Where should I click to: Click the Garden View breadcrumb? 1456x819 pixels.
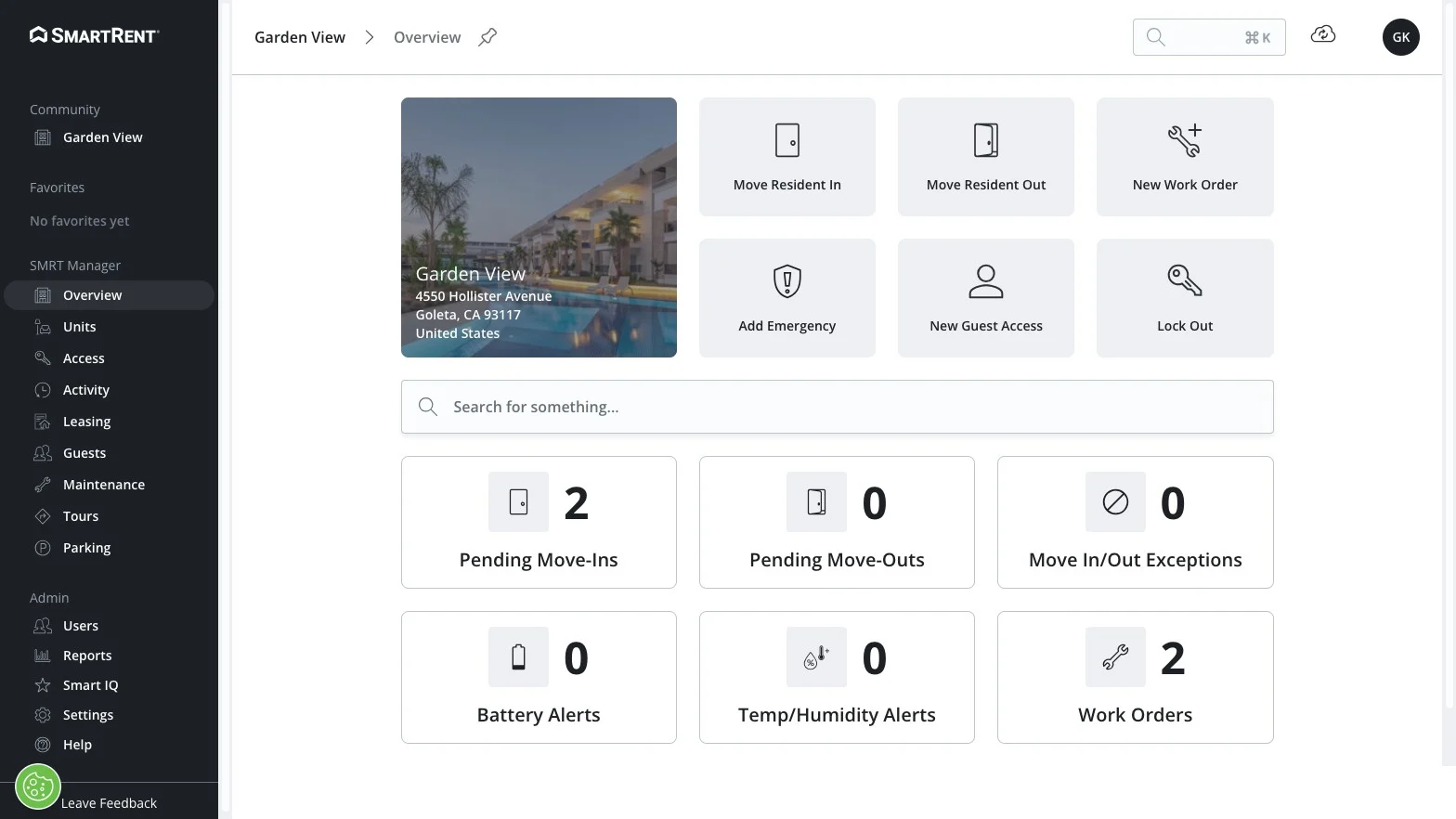click(x=300, y=37)
